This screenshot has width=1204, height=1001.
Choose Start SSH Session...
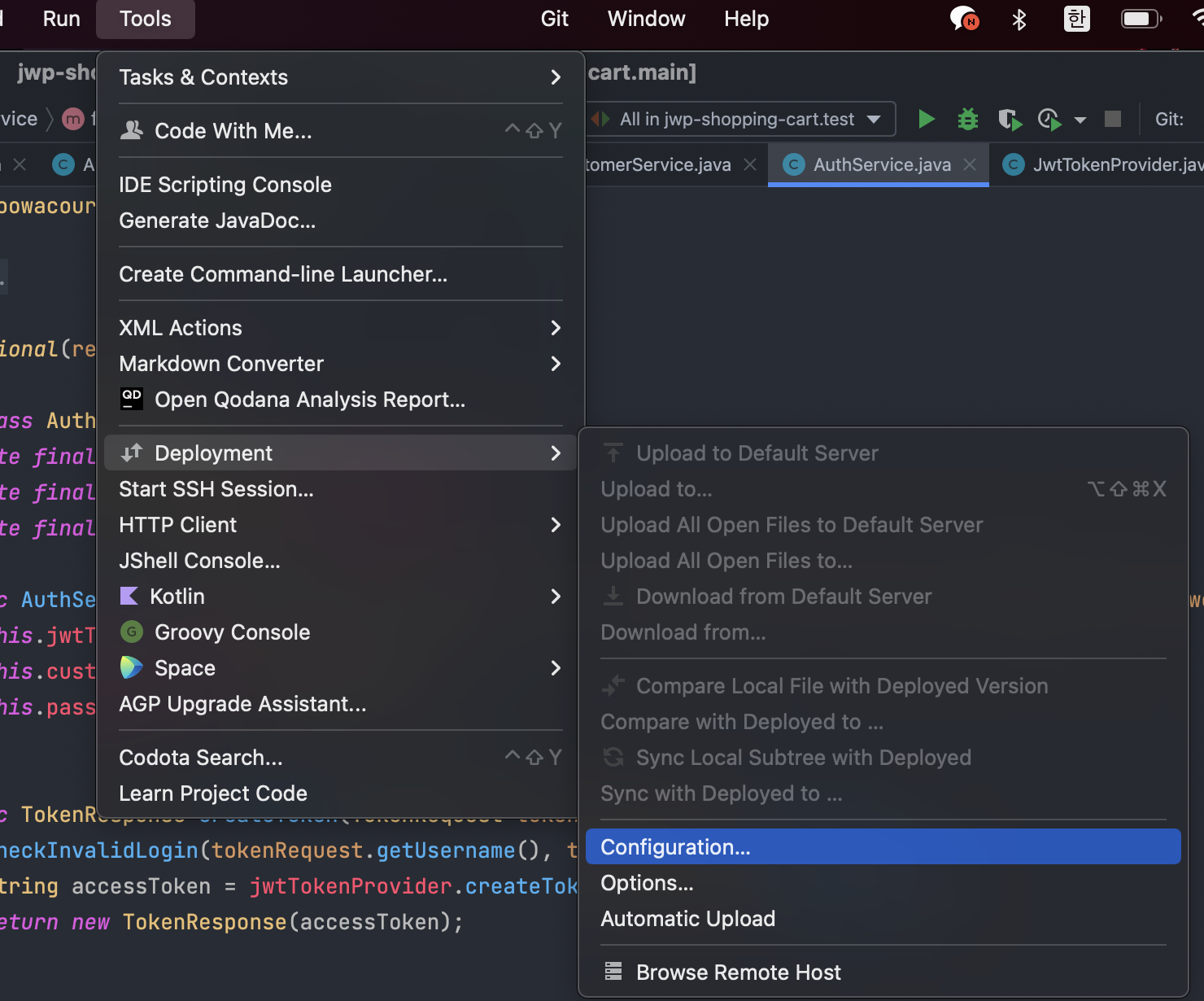click(340, 489)
